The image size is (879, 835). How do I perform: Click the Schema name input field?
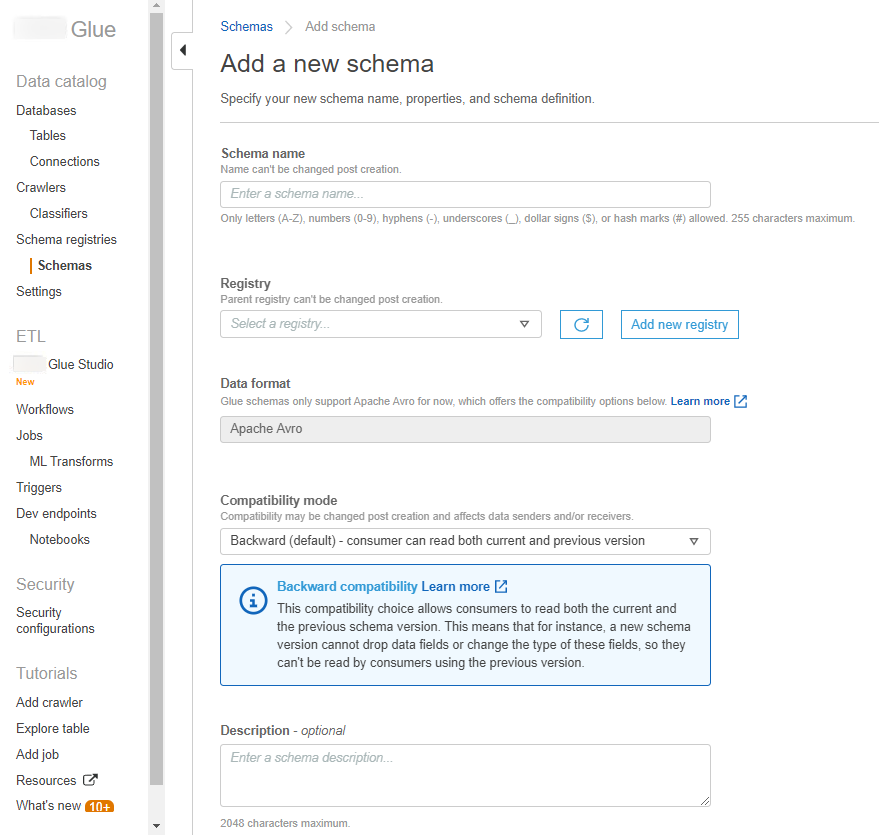[465, 194]
